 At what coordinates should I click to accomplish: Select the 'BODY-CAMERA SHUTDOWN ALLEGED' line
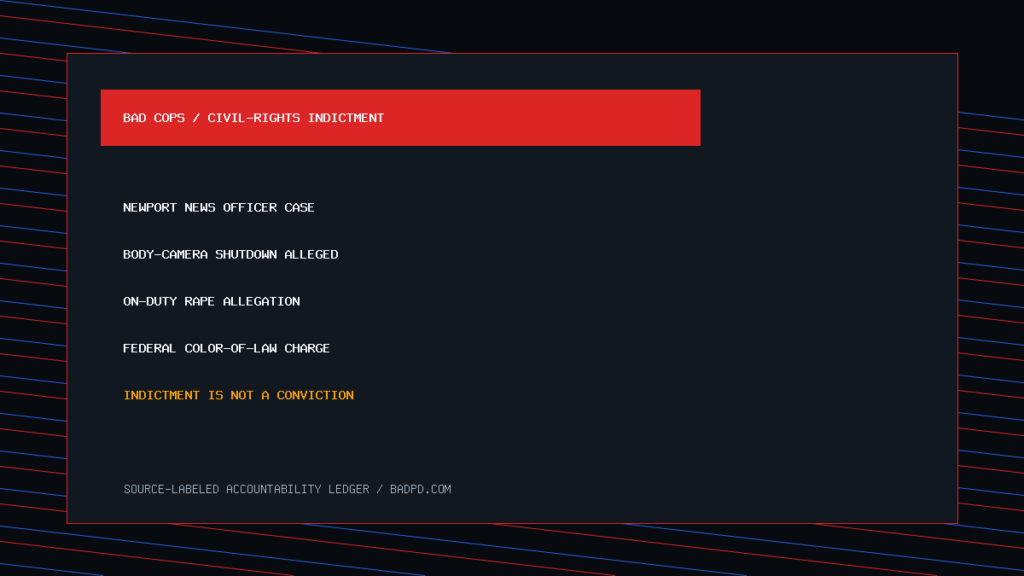(x=231, y=255)
